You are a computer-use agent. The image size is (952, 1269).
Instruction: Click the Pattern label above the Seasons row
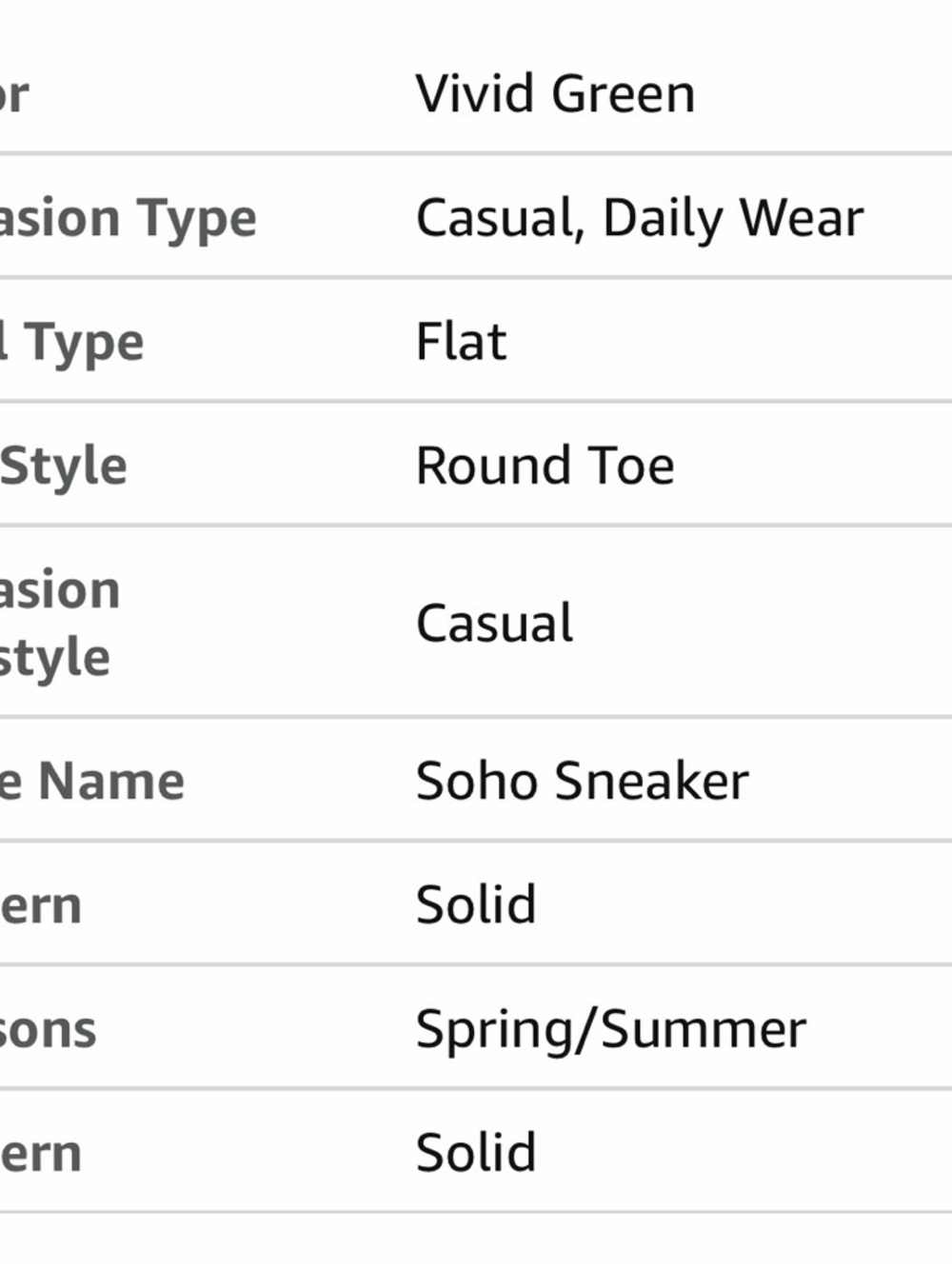coord(41,904)
